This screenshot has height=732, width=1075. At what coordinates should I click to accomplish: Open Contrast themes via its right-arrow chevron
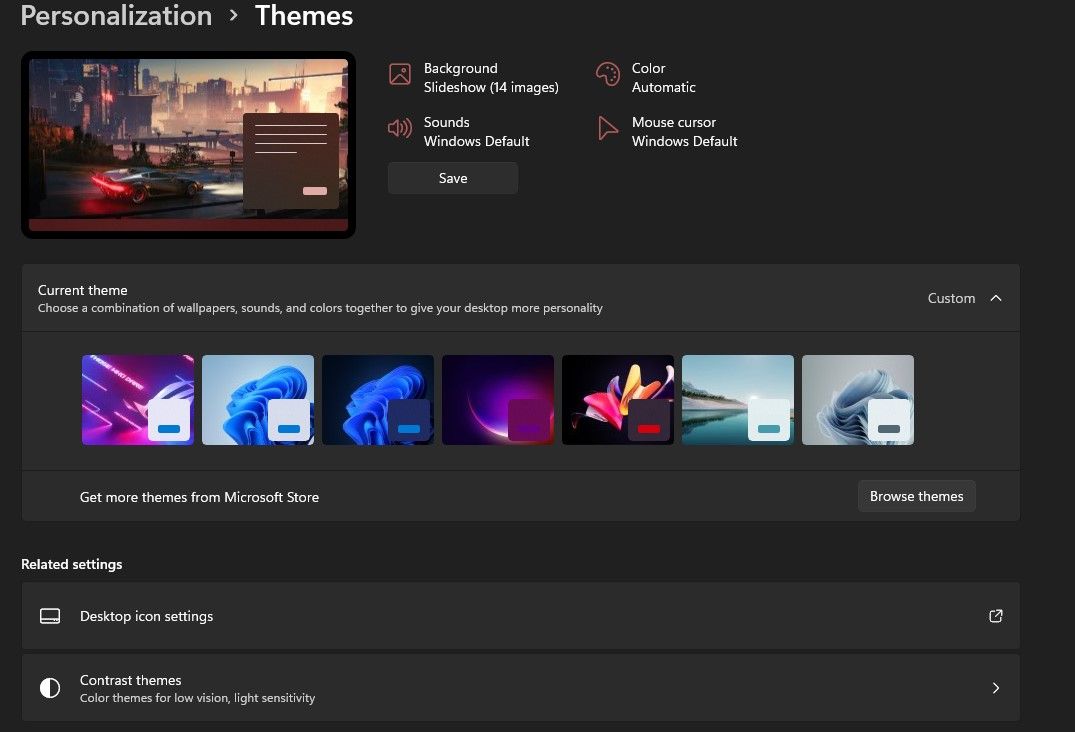(995, 688)
